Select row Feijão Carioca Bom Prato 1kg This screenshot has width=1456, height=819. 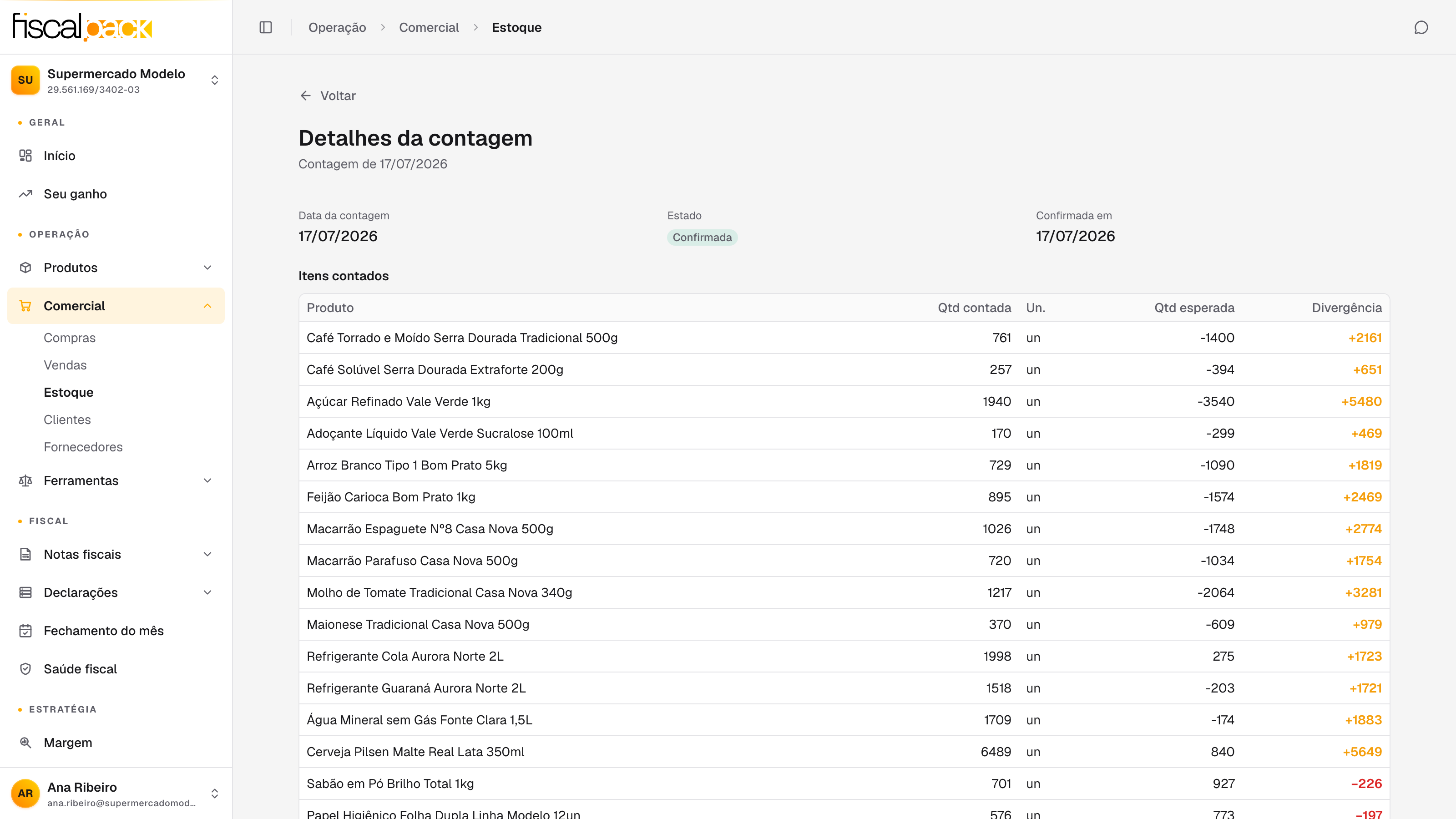click(844, 497)
